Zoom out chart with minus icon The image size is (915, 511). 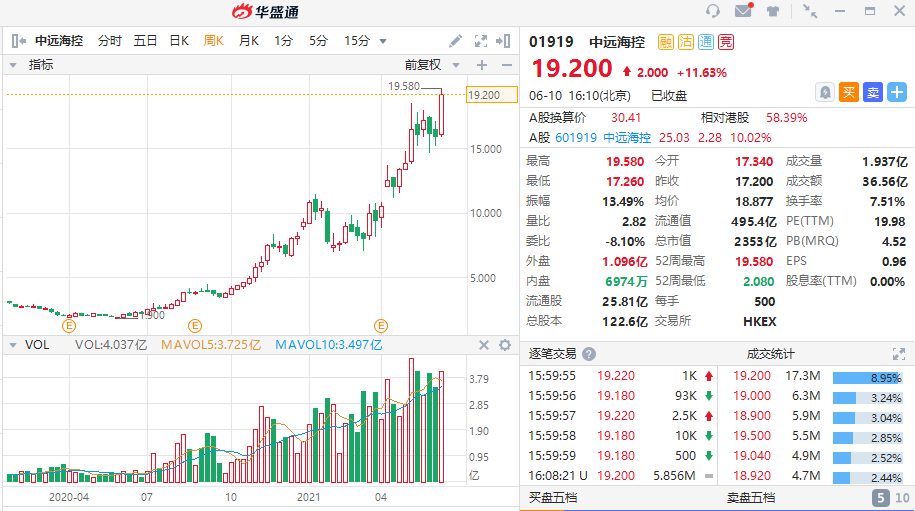507,65
